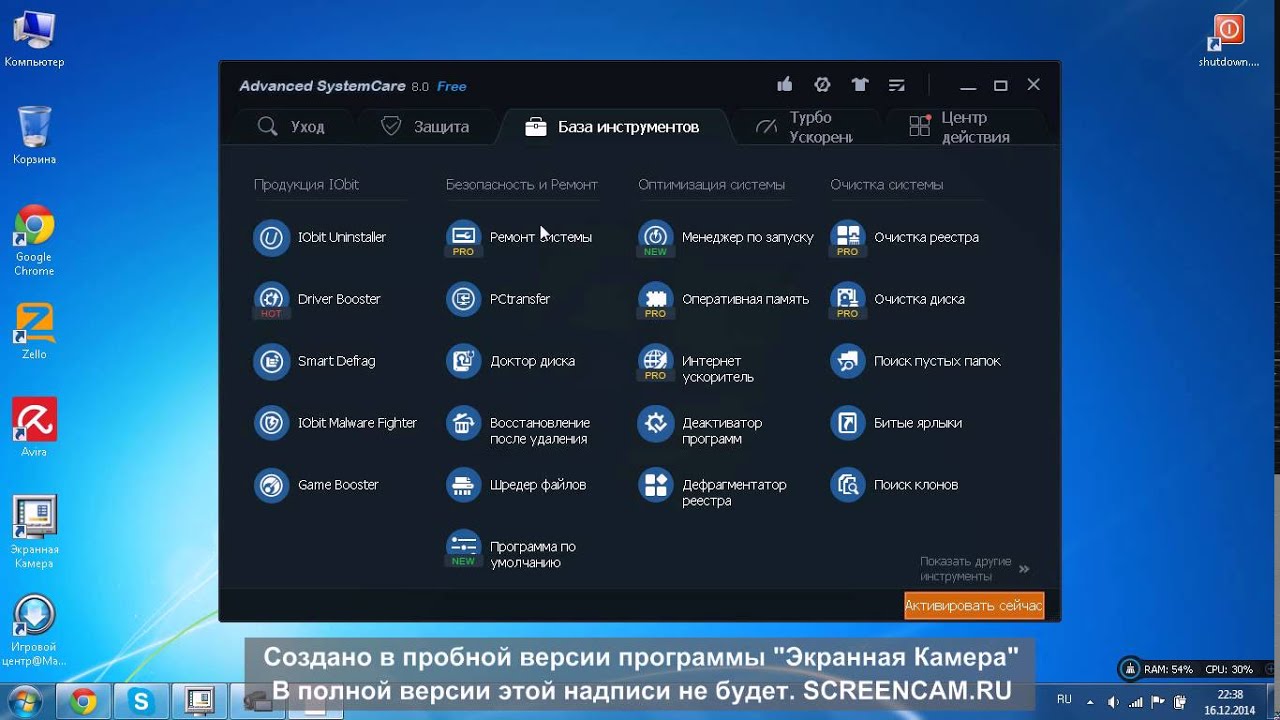Open the Компьютер desktop icon

click(x=34, y=39)
